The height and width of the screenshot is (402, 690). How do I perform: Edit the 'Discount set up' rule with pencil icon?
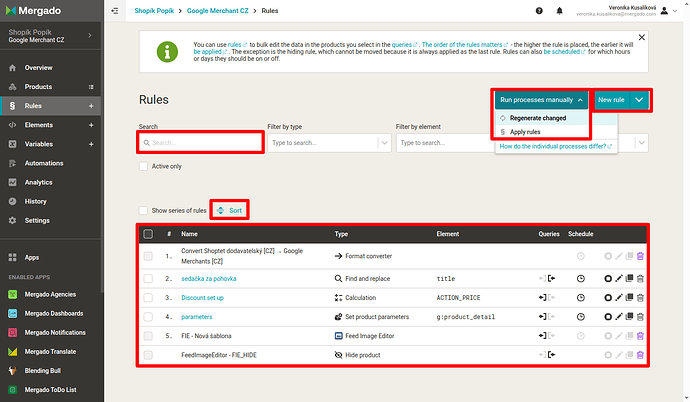[x=619, y=298]
